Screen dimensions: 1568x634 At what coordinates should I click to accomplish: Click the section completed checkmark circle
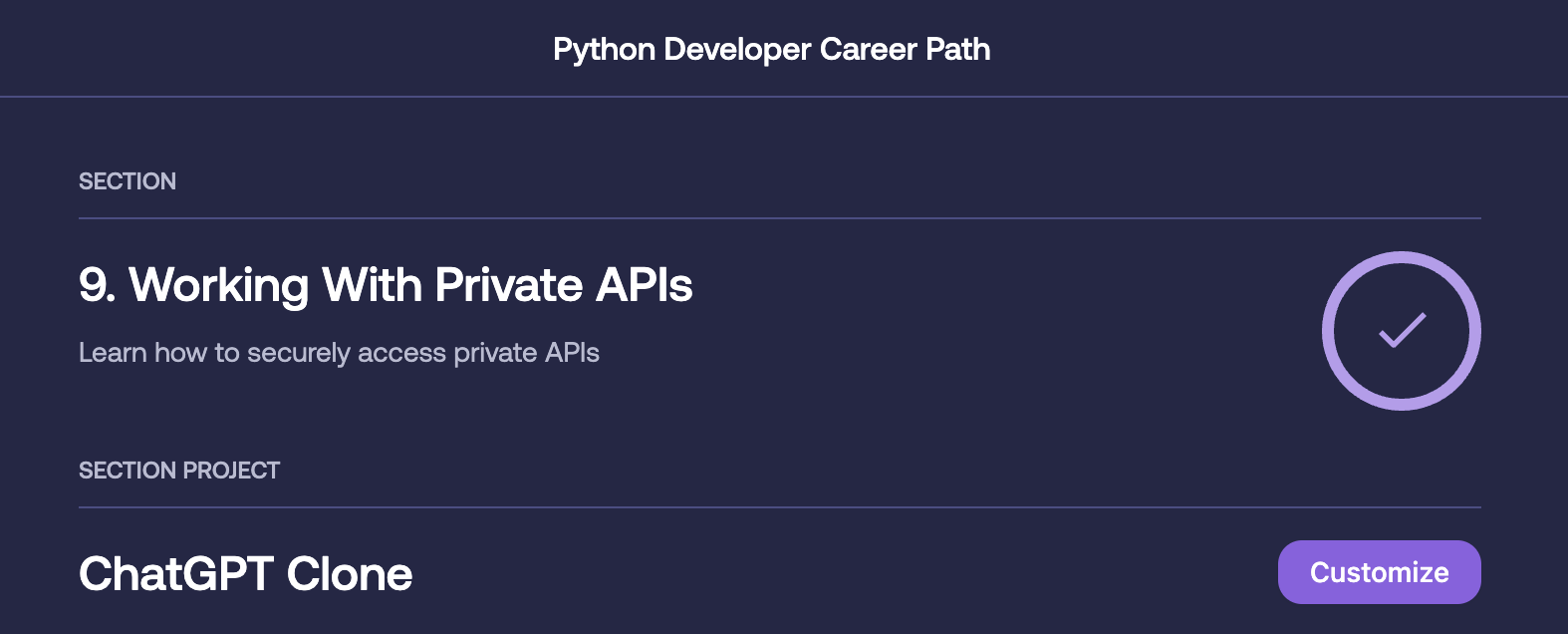pyautogui.click(x=1401, y=330)
